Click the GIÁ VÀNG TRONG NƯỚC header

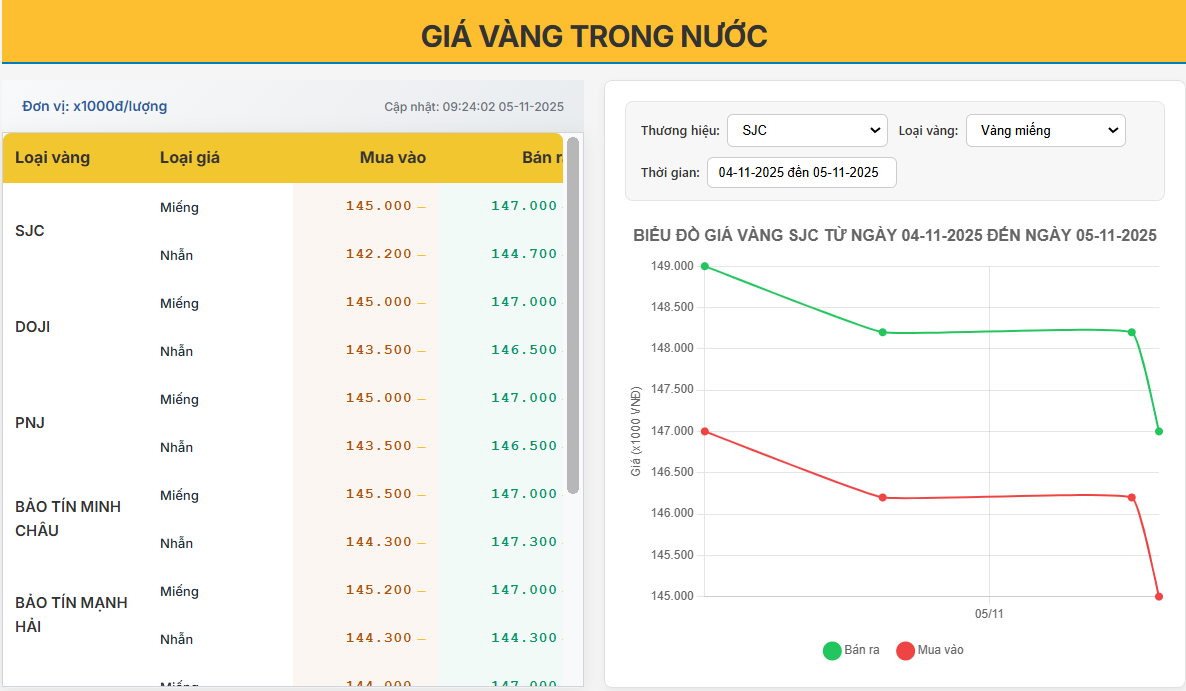(x=593, y=32)
